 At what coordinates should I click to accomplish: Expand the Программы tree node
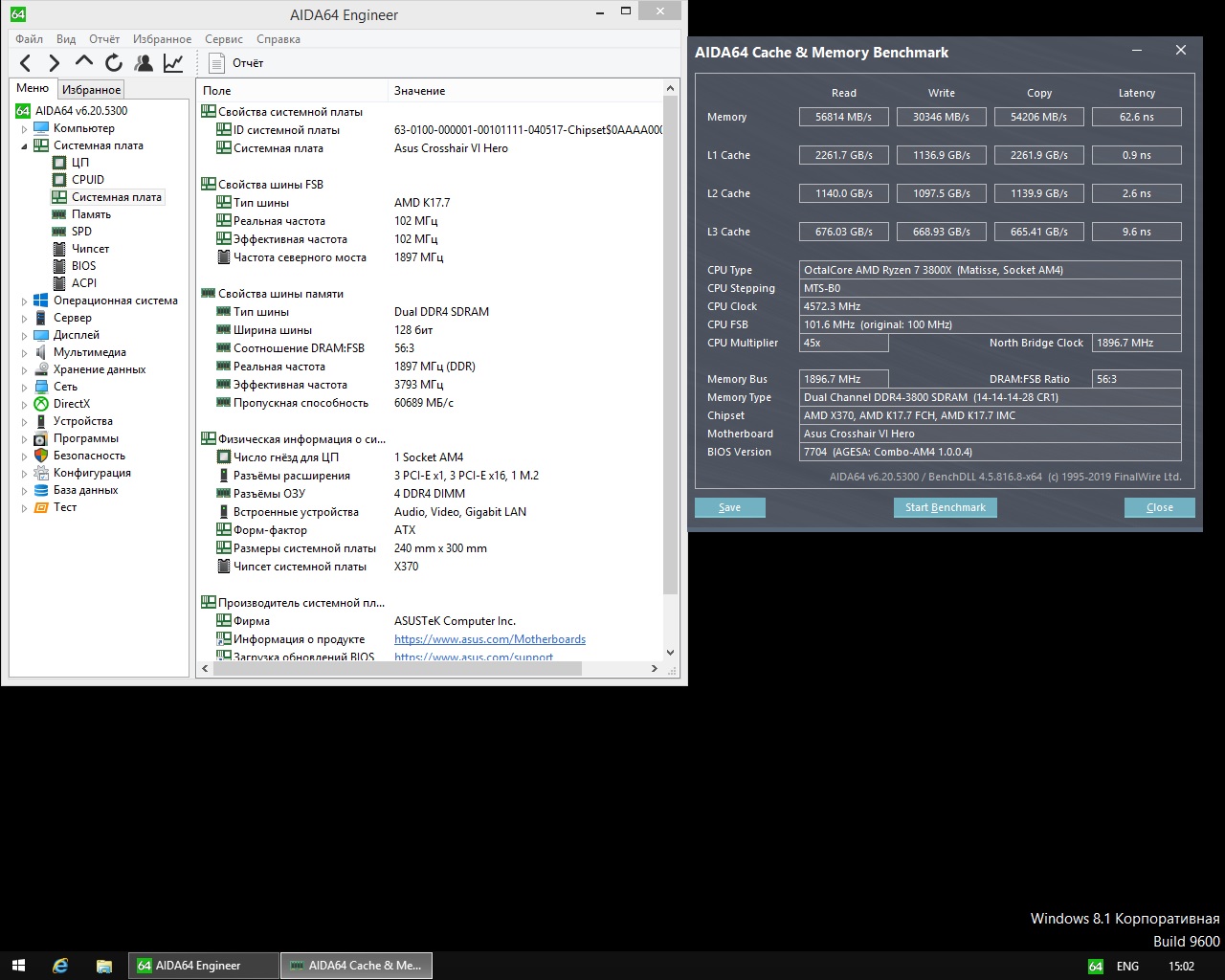point(25,439)
